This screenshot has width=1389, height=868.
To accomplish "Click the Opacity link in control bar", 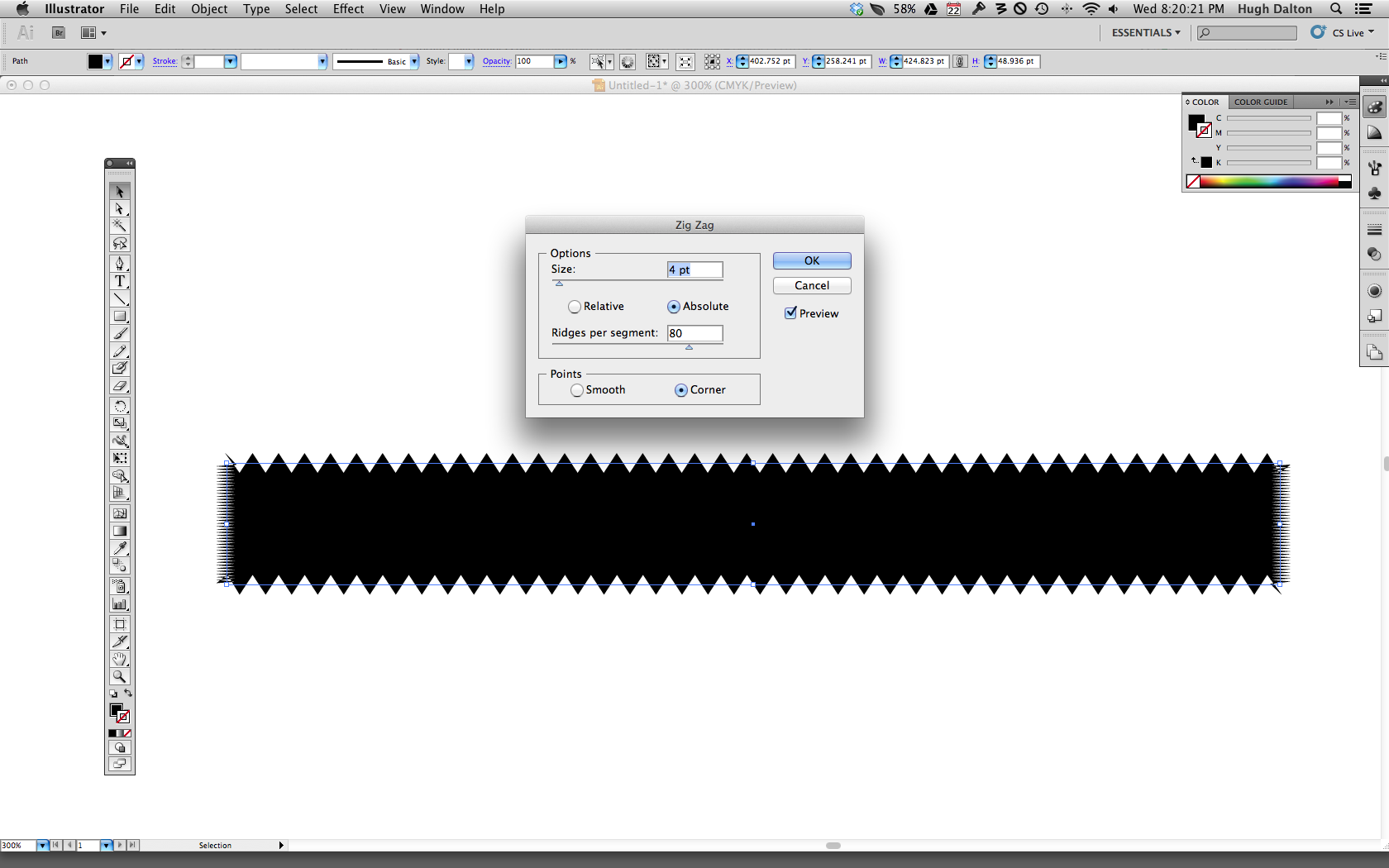I will 497,61.
